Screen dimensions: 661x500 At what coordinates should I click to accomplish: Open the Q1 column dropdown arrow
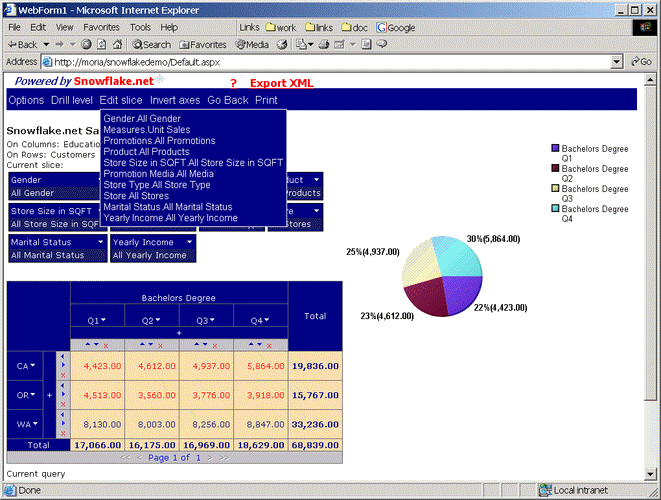[x=104, y=320]
